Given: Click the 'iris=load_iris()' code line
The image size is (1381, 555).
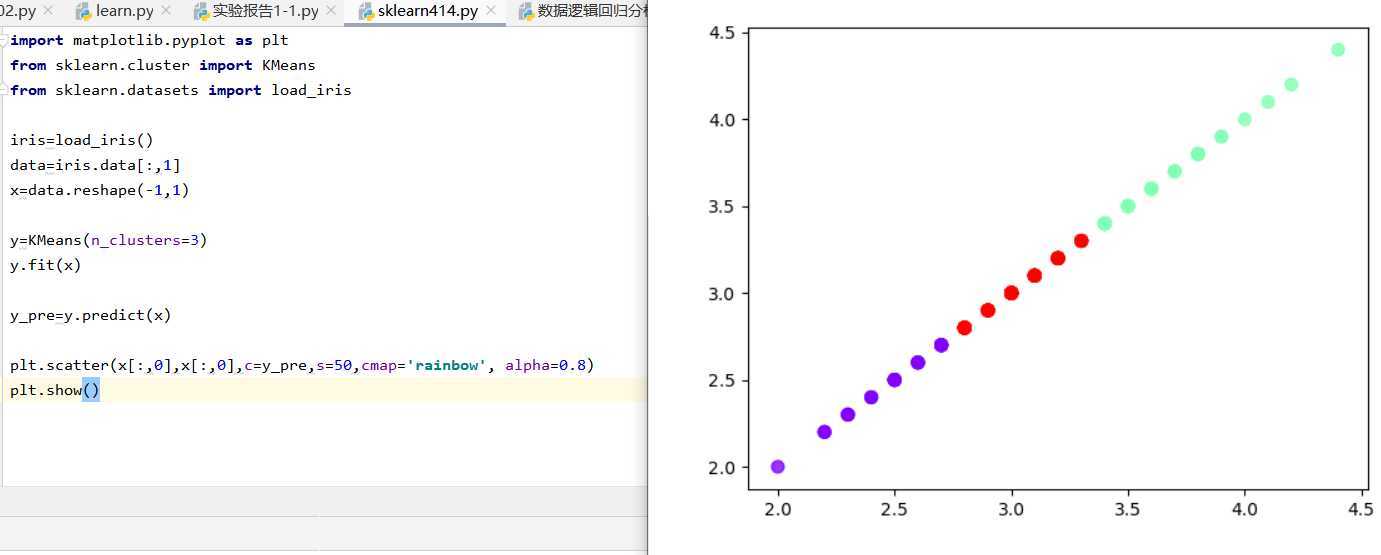Looking at the screenshot, I should 82,140.
